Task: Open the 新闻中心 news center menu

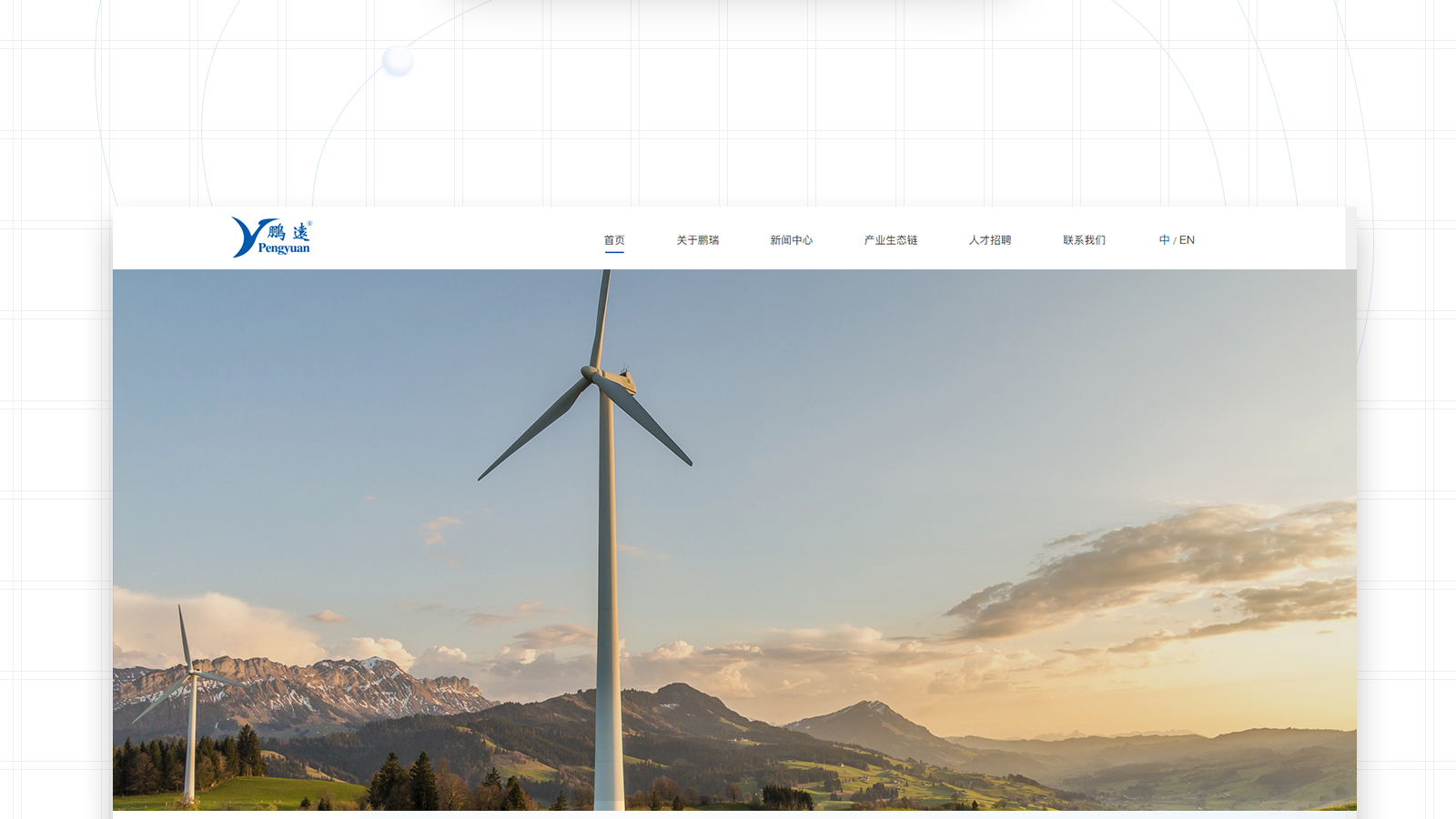Action: coord(791,240)
